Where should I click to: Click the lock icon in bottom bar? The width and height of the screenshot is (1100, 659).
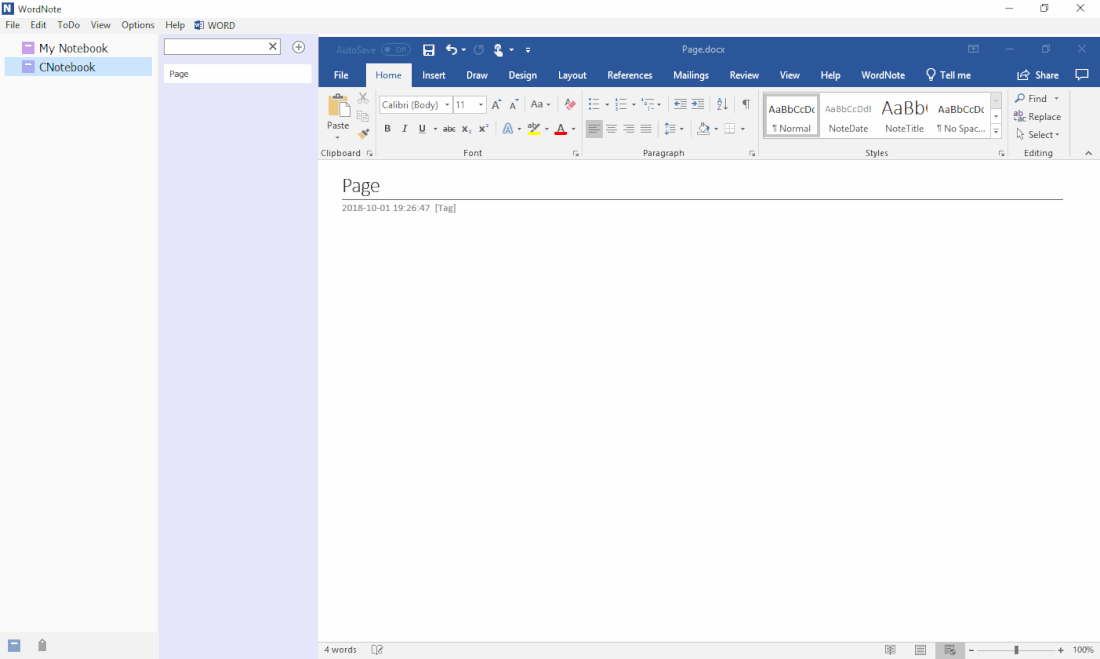[42, 645]
